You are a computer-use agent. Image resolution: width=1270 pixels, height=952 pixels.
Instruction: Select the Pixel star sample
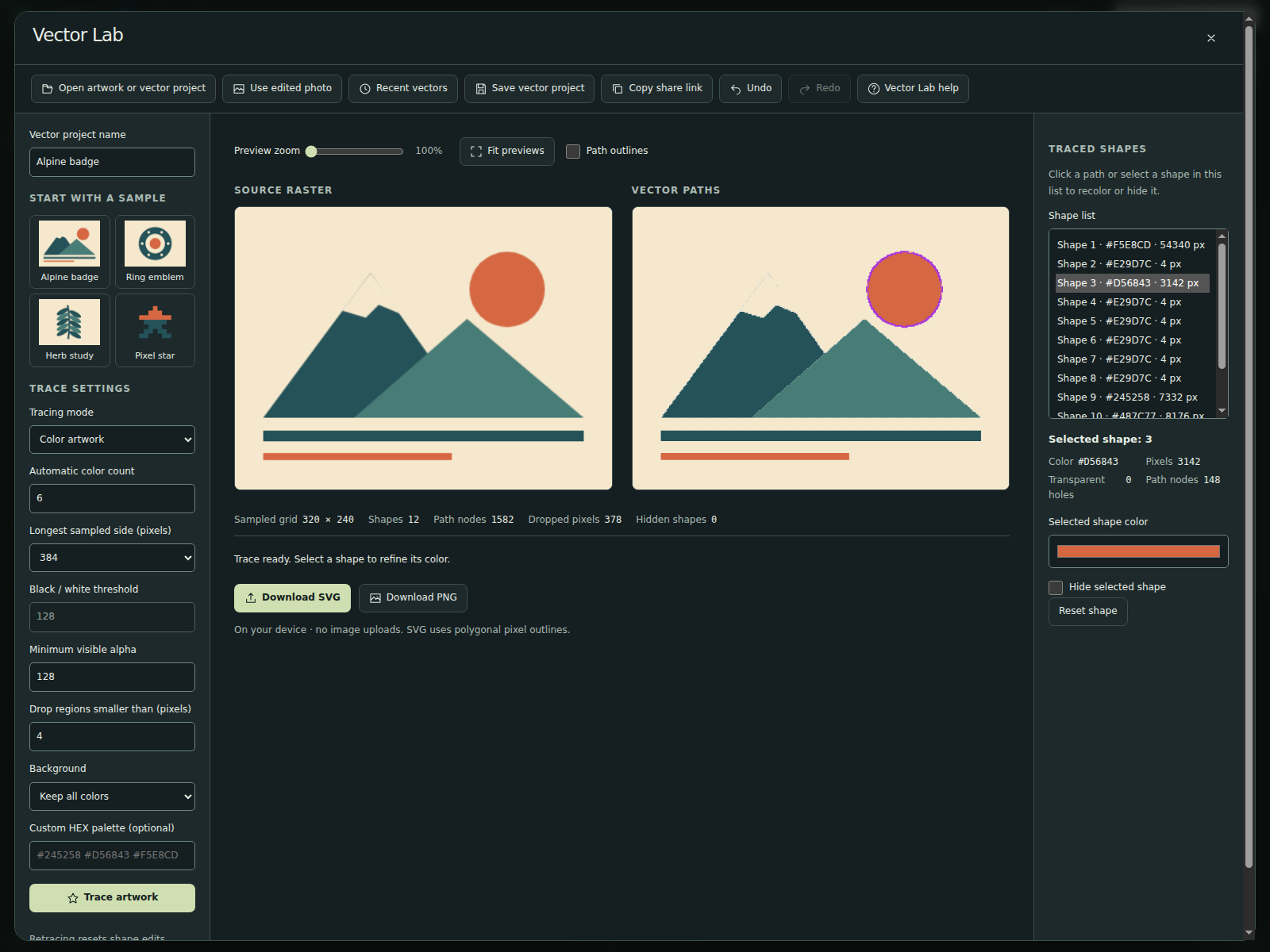[x=155, y=330]
